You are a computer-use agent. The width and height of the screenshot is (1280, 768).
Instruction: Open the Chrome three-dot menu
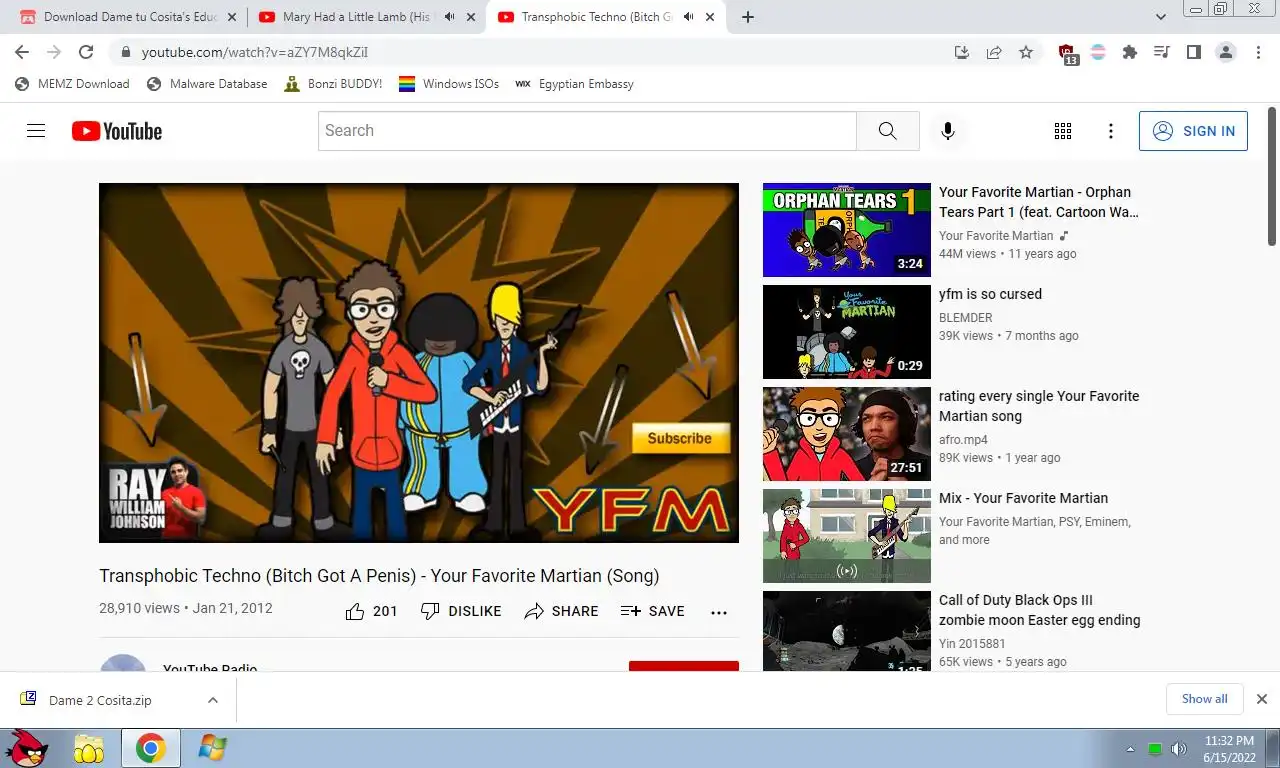(x=1258, y=52)
